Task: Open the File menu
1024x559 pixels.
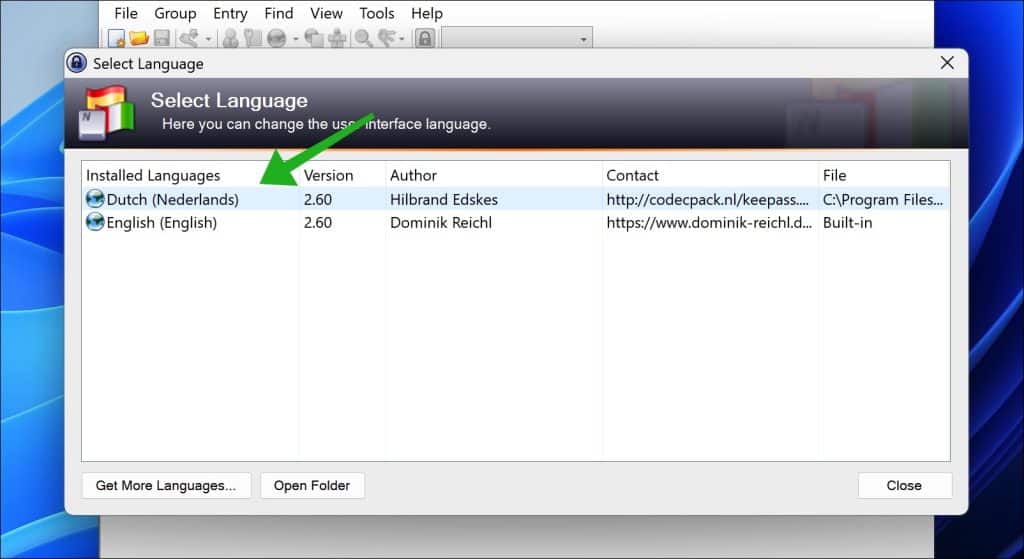Action: point(126,13)
